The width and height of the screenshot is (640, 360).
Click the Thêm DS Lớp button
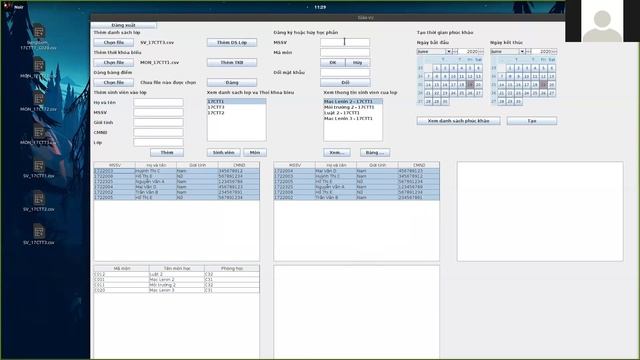pos(232,42)
